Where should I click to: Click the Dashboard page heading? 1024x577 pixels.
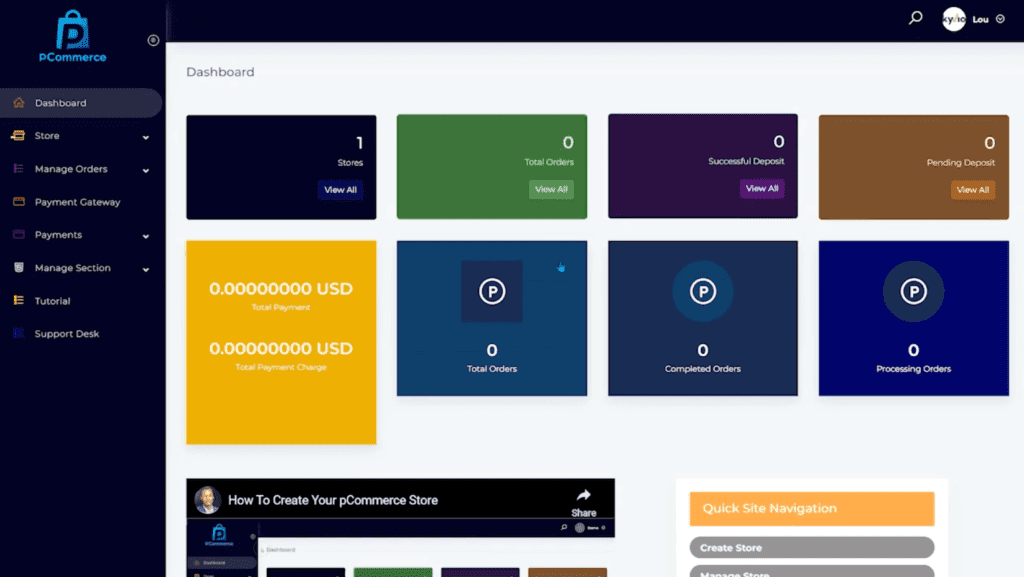click(220, 72)
